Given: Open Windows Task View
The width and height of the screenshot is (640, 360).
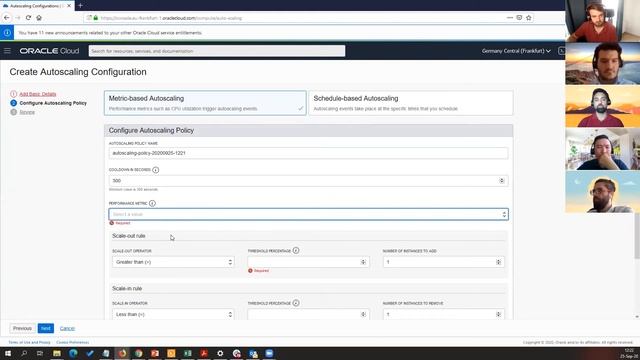Looking at the screenshot, I should 40,353.
